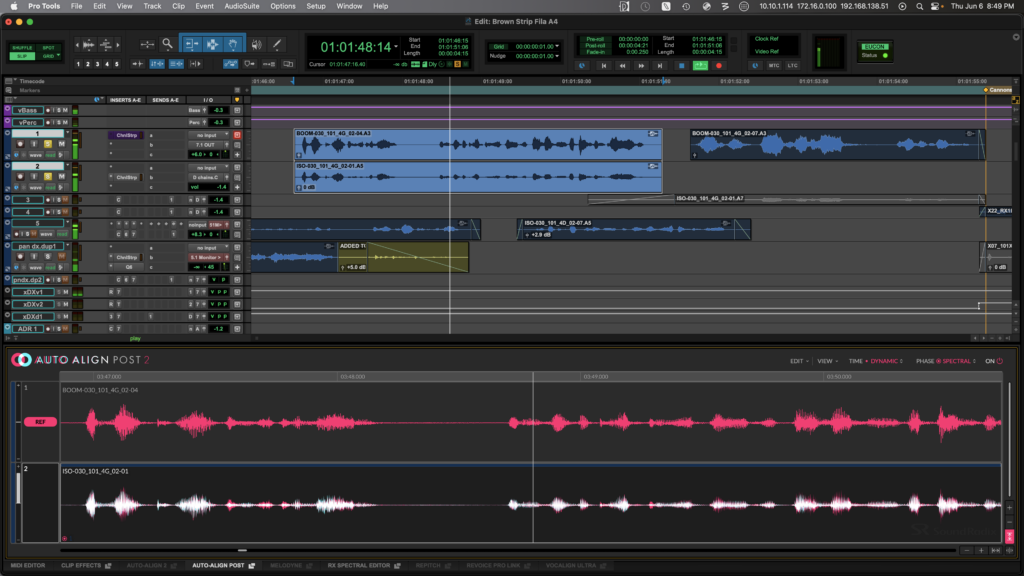Image resolution: width=1024 pixels, height=576 pixels.
Task: Select zoom preset 3
Action: point(97,64)
